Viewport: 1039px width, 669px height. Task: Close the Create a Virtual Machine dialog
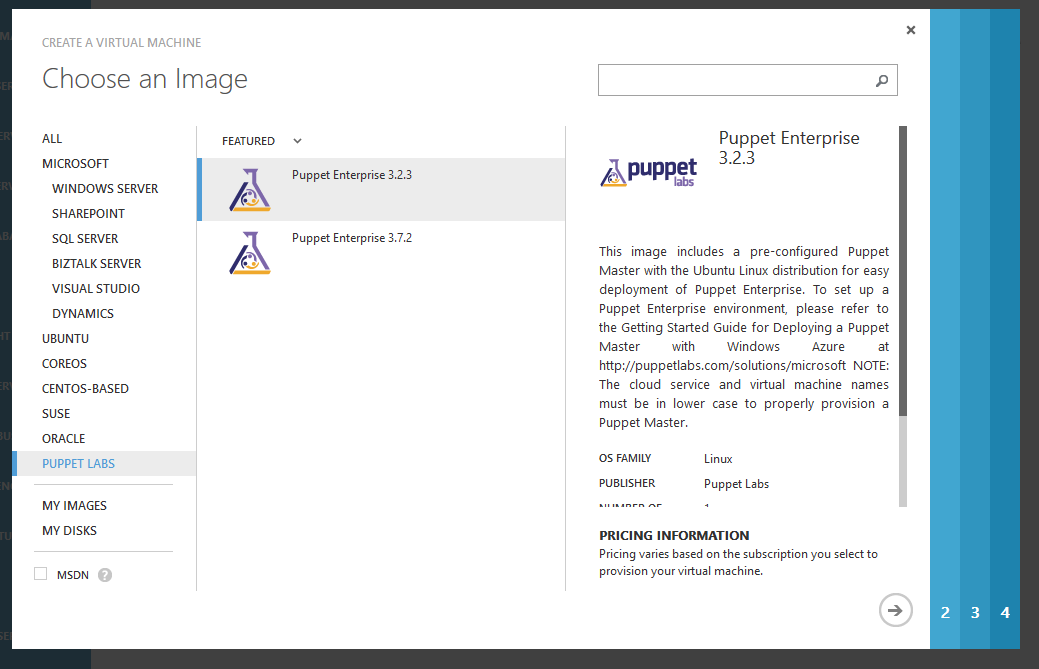910,30
